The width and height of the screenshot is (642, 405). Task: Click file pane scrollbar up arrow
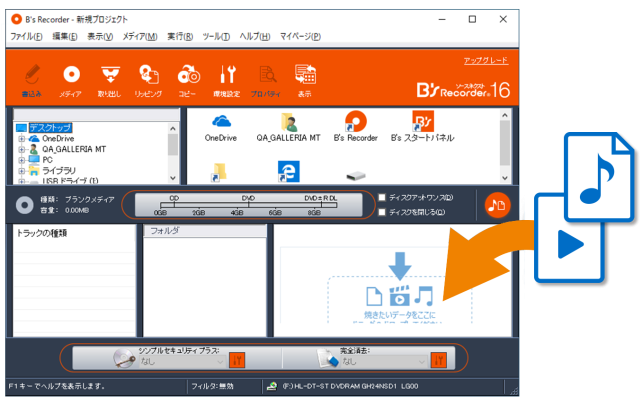(x=505, y=115)
